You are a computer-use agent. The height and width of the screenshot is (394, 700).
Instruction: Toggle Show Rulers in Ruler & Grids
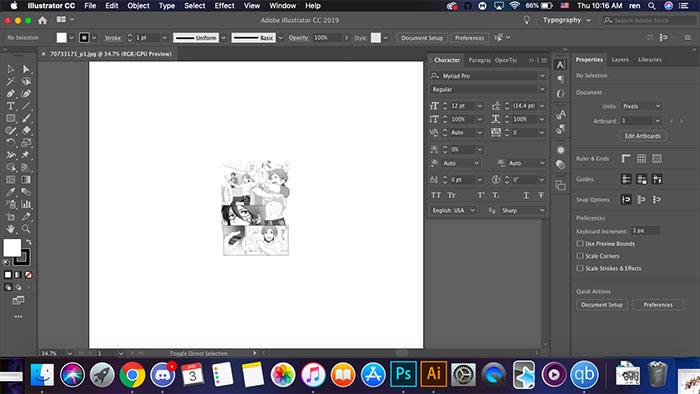pyautogui.click(x=626, y=158)
